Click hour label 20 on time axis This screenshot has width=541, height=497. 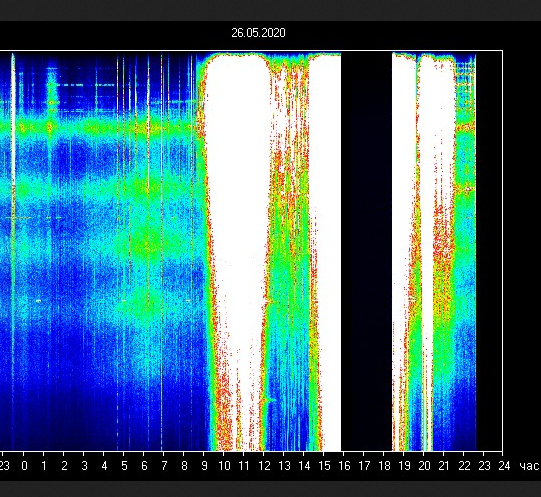(424, 466)
